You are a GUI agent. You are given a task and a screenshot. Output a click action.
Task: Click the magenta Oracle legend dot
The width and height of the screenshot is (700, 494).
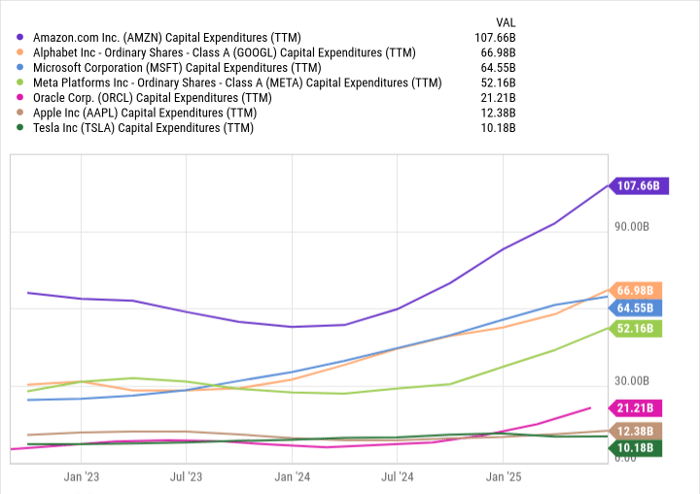(x=20, y=97)
